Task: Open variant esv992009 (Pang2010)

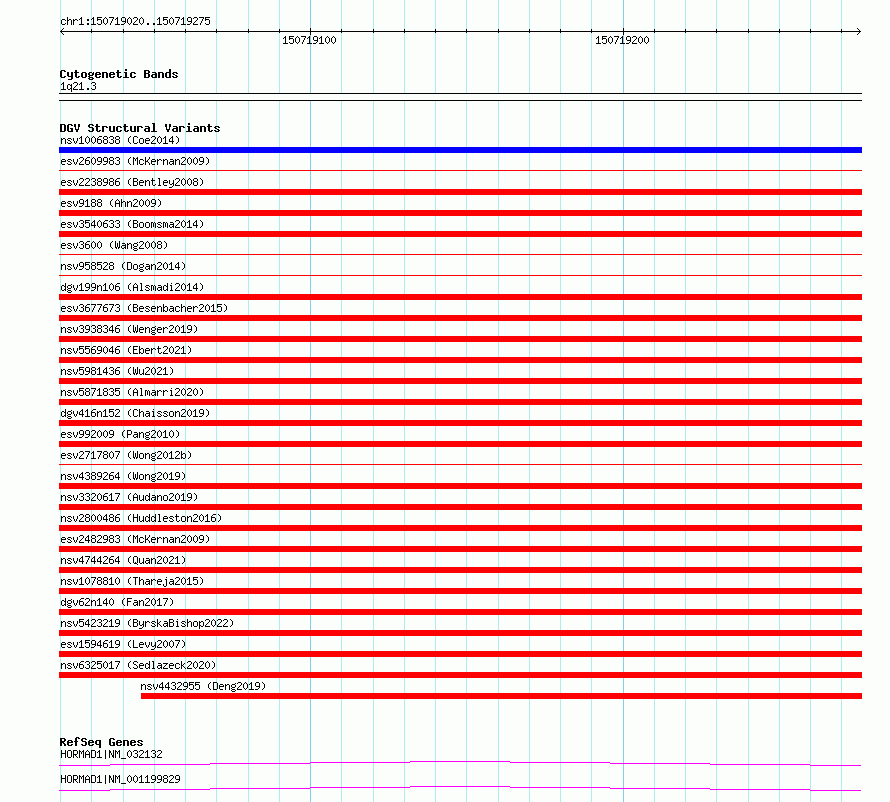Action: click(120, 434)
